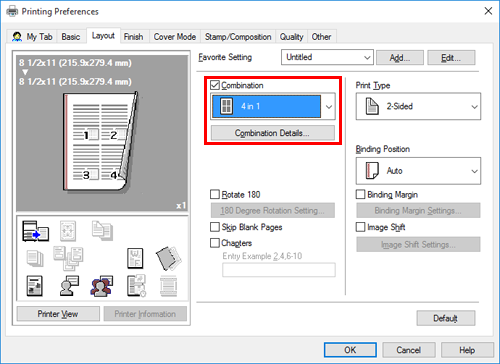500x364 pixels.
Task: Click the group users account track icon
Action: [x=102, y=286]
